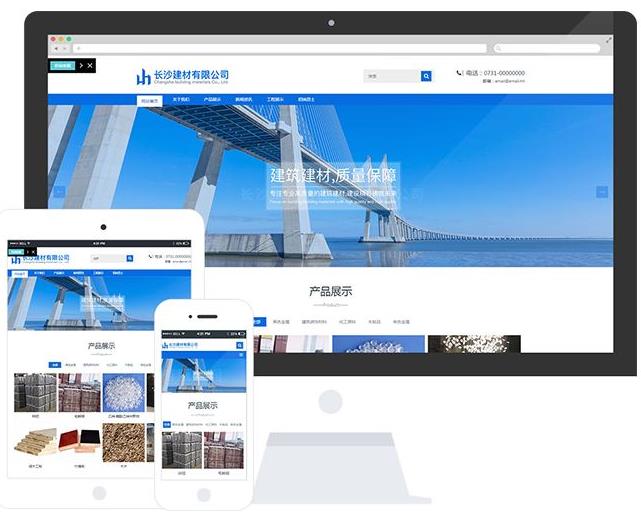Open the second item in desktop navigation bar
This screenshot has height=517, width=641.
181,100
